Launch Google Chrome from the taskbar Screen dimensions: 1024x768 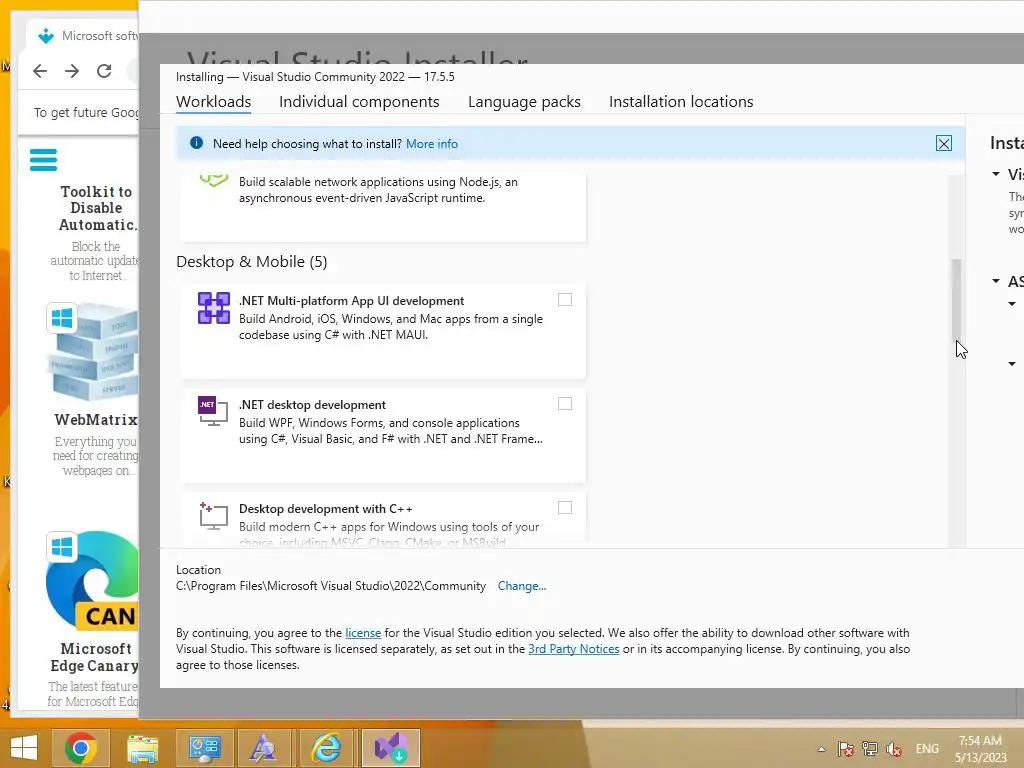tap(80, 748)
